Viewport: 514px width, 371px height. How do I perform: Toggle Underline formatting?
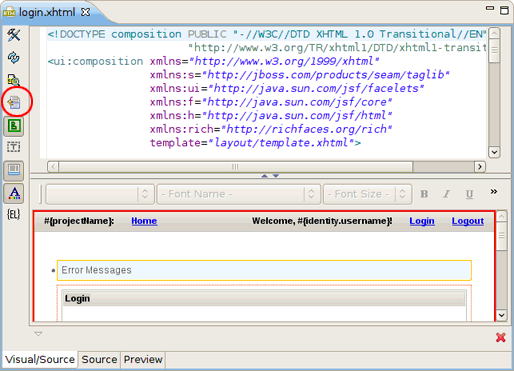[x=469, y=194]
